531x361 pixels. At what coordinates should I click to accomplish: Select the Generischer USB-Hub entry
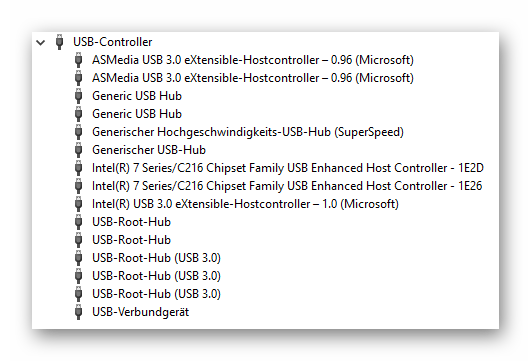(149, 150)
